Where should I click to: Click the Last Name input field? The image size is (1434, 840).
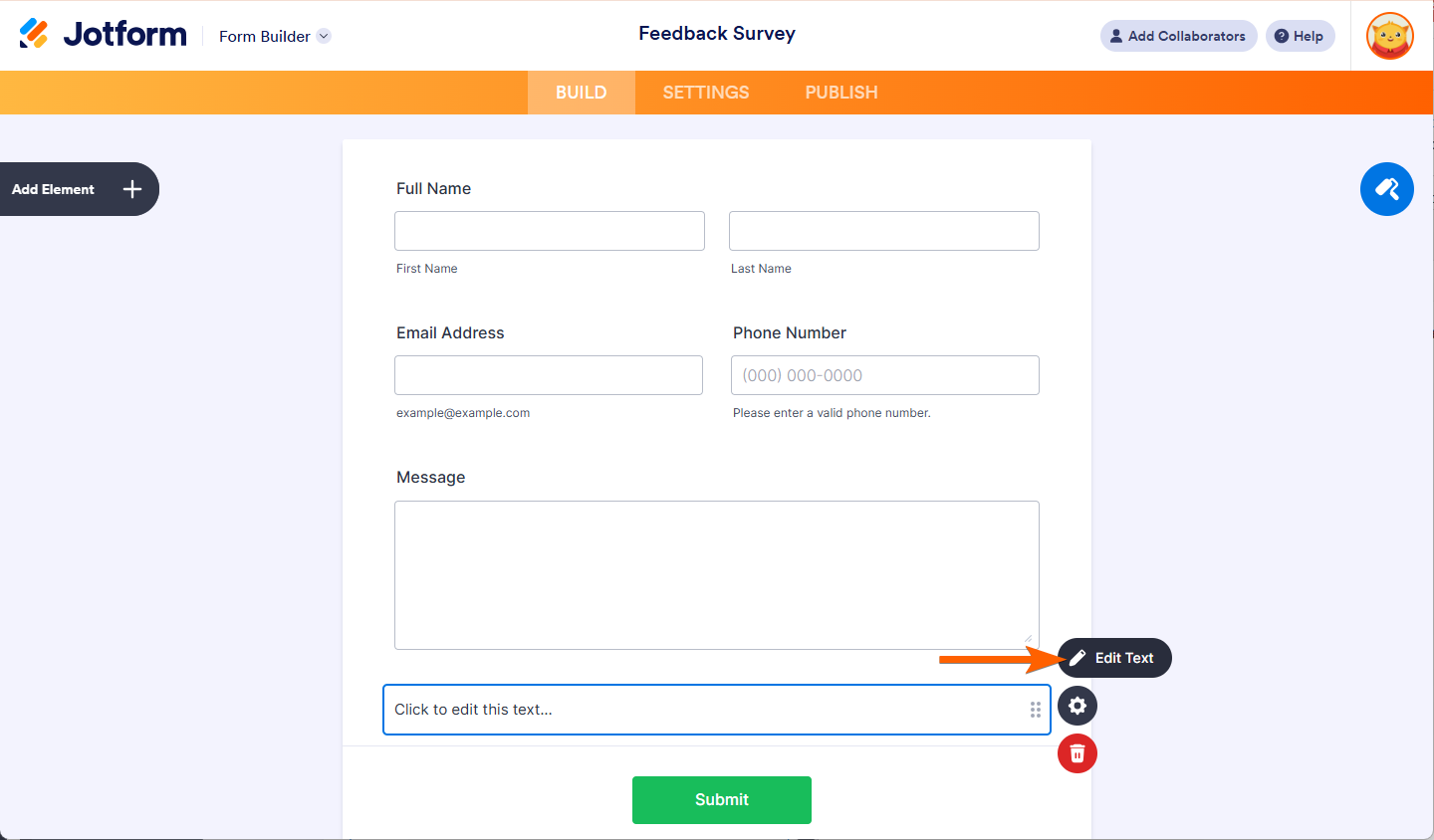point(884,231)
